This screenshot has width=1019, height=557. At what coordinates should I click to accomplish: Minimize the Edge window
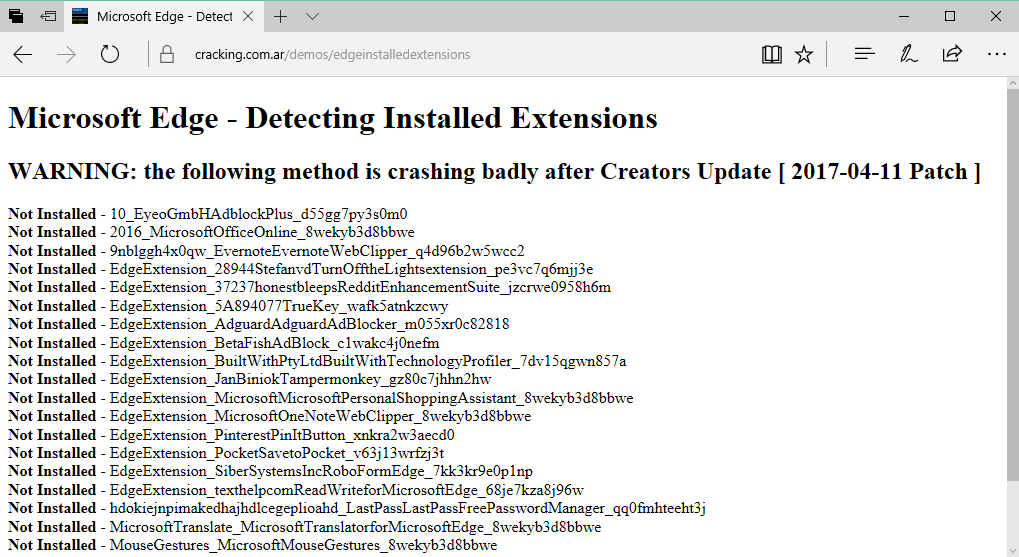pos(904,16)
